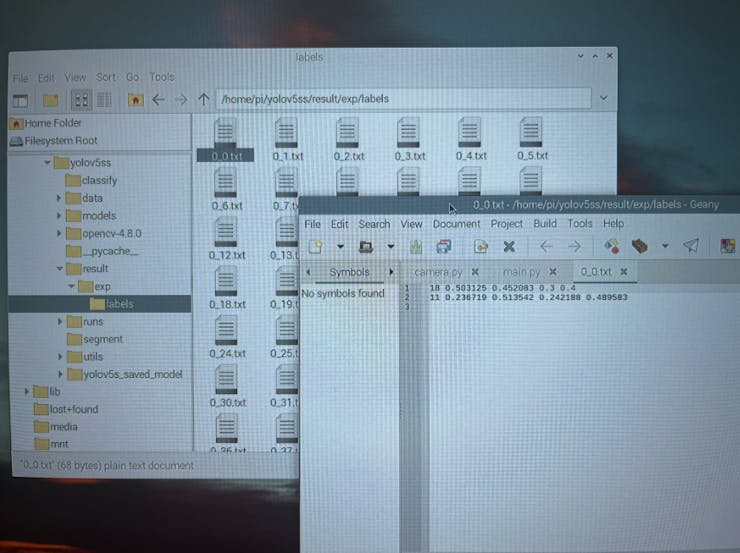
Task: Open Go menu in file manager
Action: tap(132, 77)
